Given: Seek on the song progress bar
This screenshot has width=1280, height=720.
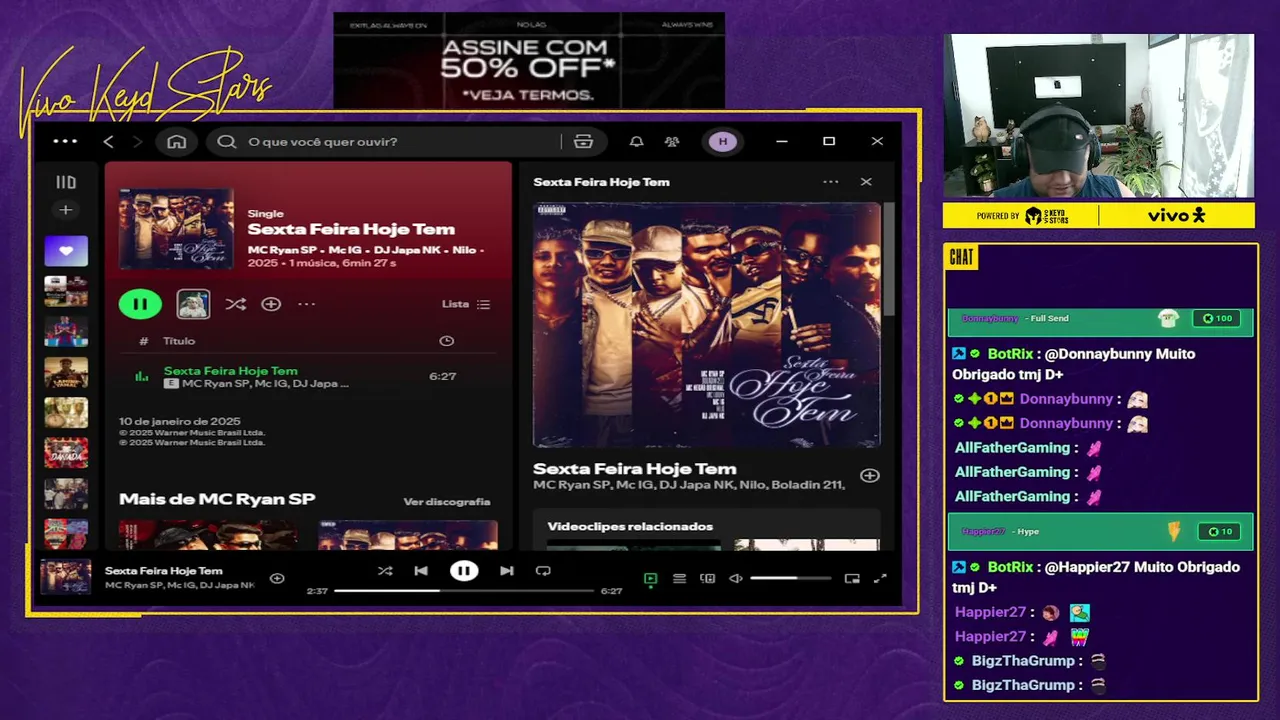Looking at the screenshot, I should (464, 591).
